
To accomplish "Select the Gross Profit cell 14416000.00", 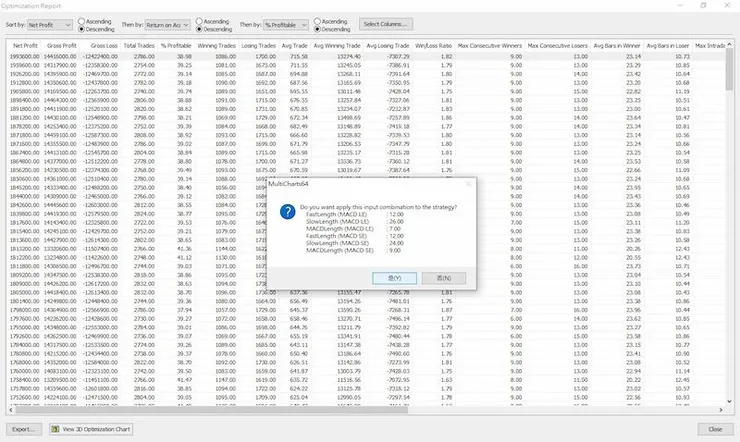I will pos(60,57).
